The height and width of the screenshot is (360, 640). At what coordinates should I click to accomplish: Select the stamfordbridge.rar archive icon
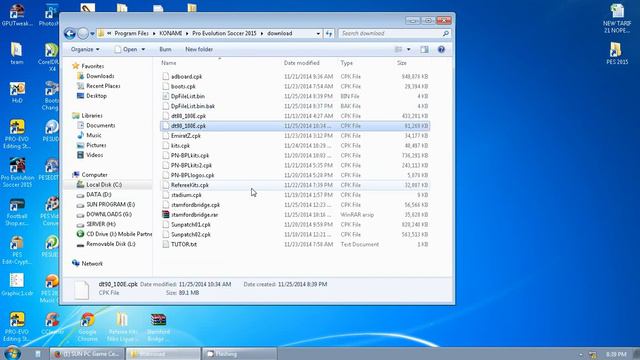point(166,215)
